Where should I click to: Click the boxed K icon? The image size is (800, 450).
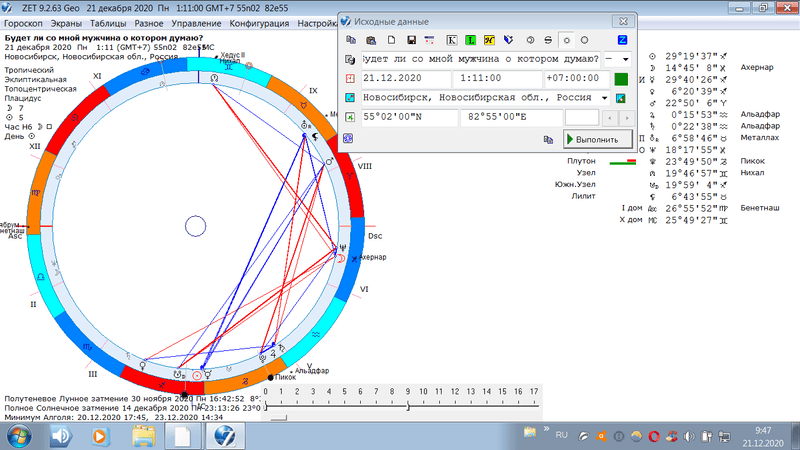(x=451, y=40)
